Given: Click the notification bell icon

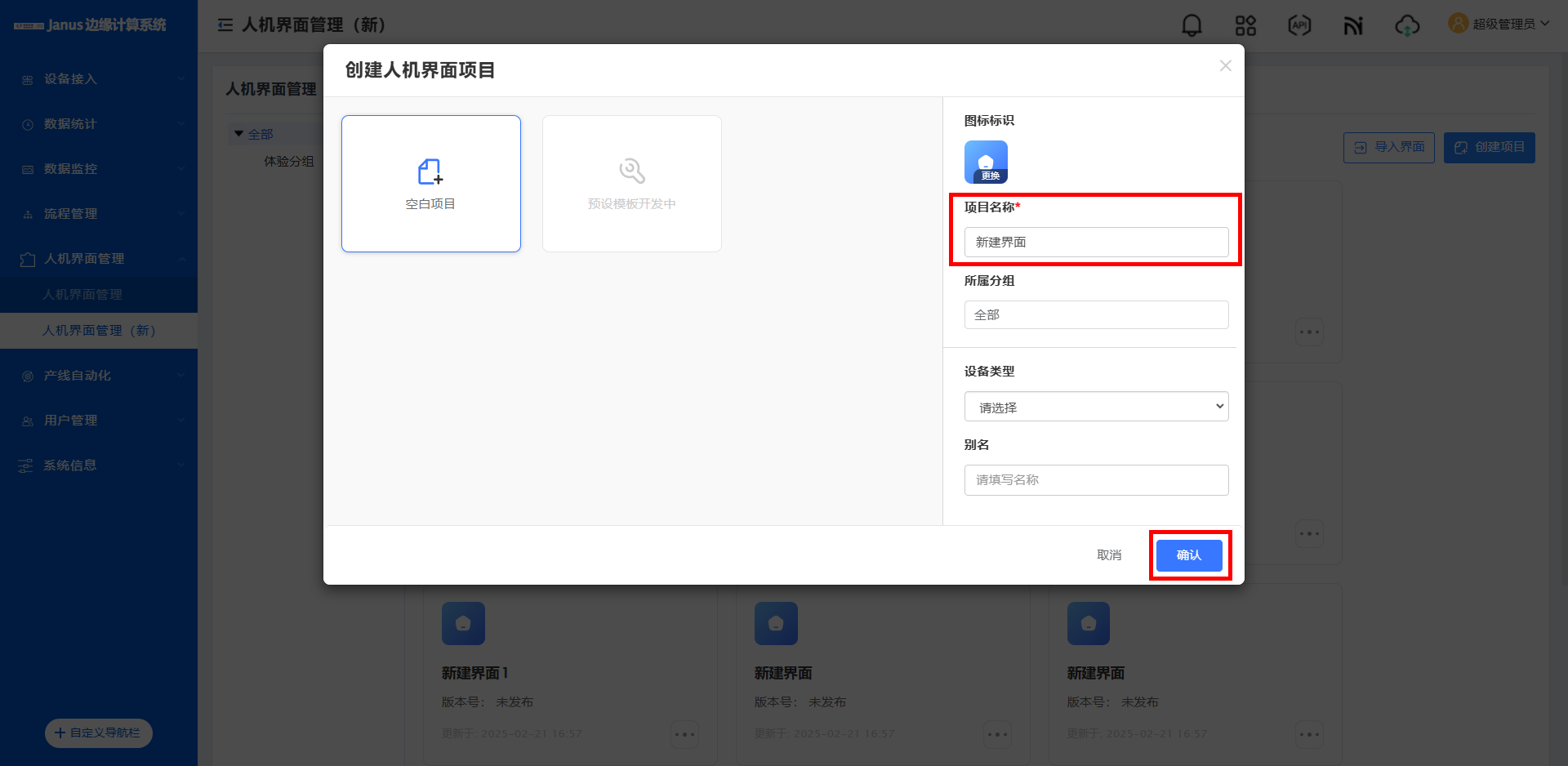Looking at the screenshot, I should tap(1192, 25).
